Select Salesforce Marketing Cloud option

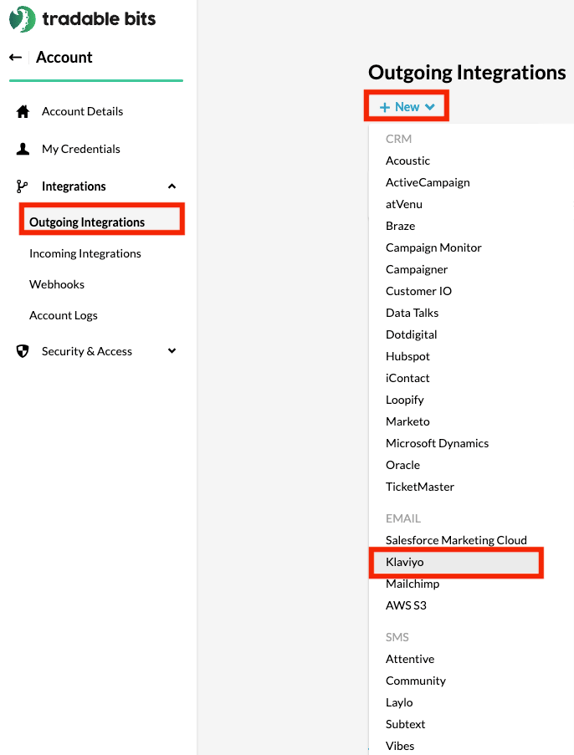pos(456,540)
